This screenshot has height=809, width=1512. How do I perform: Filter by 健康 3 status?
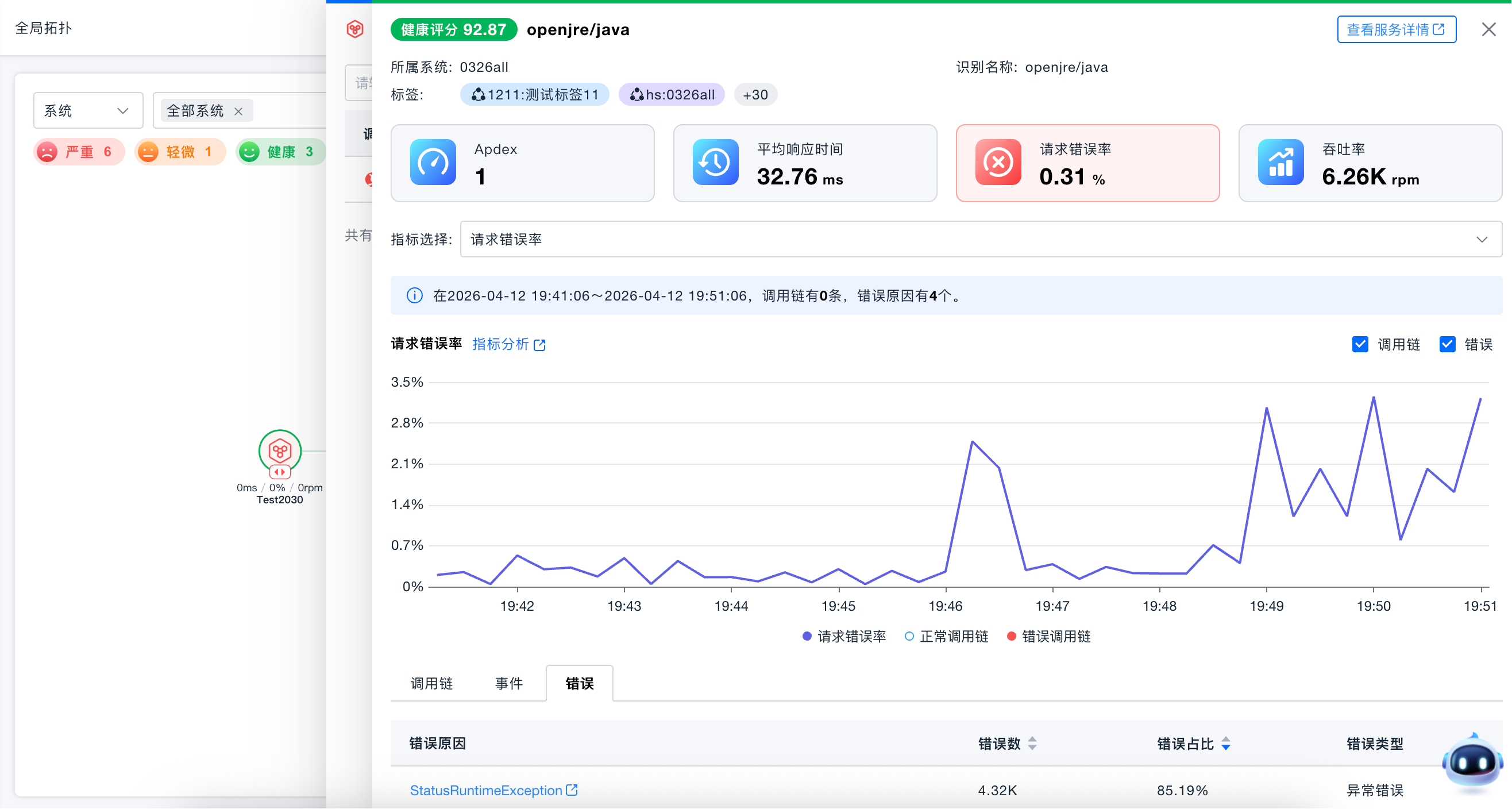[x=280, y=152]
